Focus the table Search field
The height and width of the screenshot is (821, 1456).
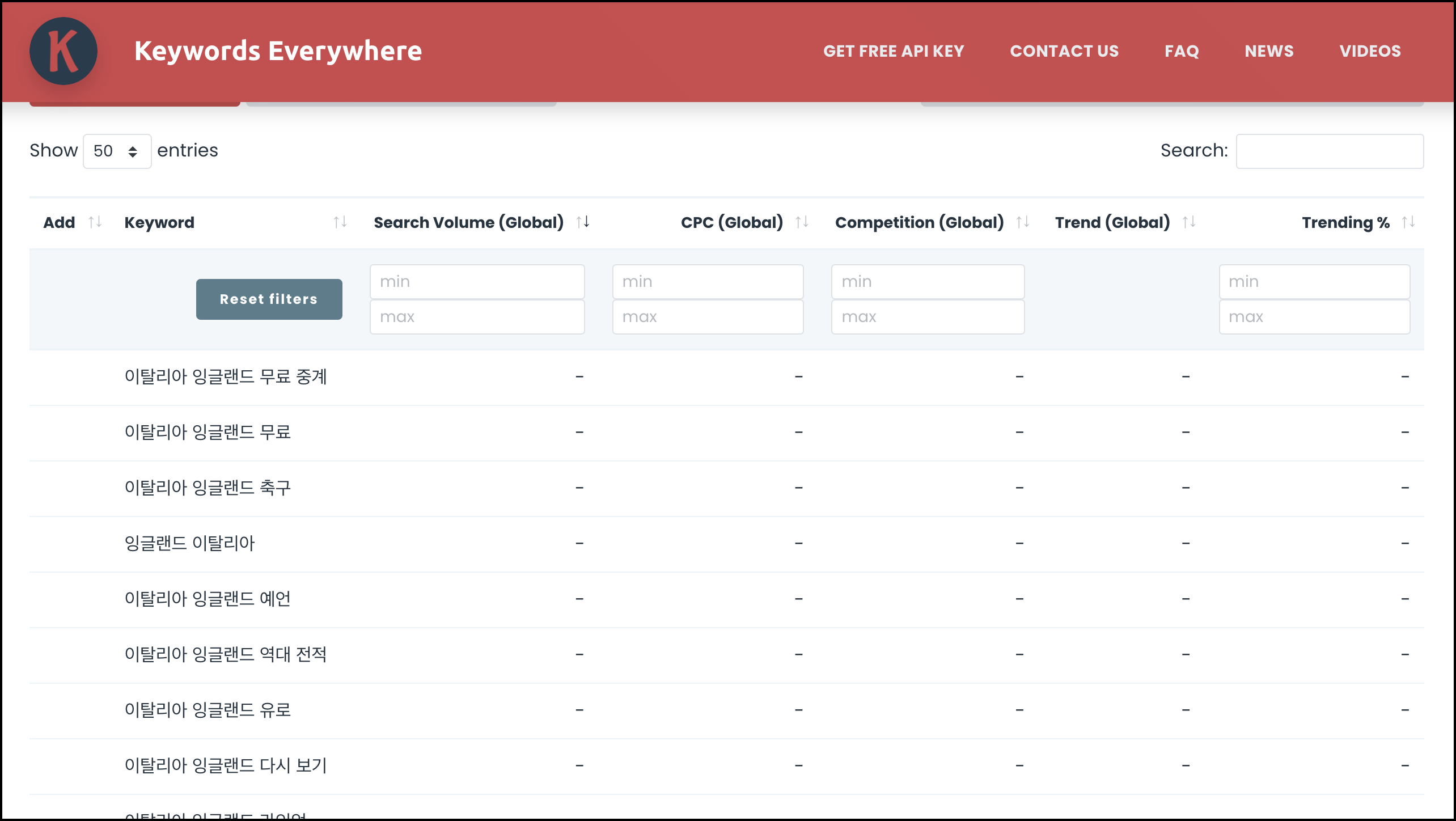point(1330,151)
